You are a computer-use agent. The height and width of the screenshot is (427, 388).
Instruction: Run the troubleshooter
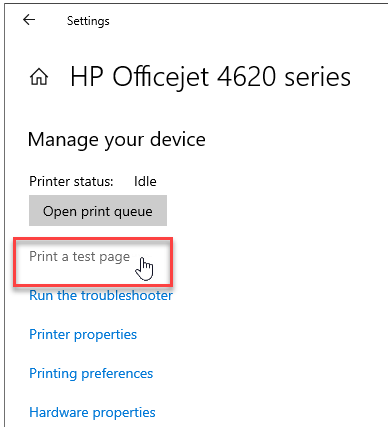pos(101,295)
